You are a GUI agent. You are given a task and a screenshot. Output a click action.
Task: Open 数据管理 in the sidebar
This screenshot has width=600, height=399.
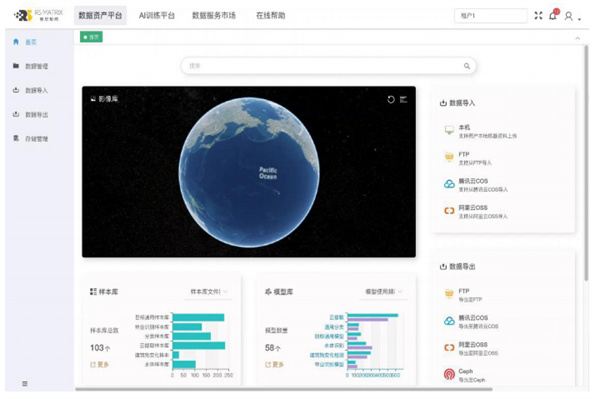coord(37,66)
